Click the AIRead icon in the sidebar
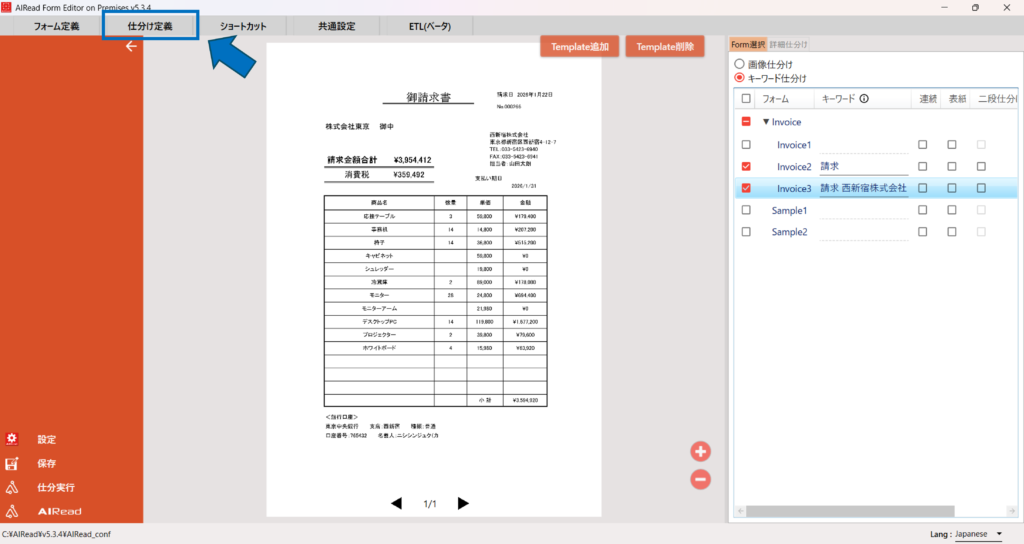The image size is (1024, 544). click(x=12, y=511)
